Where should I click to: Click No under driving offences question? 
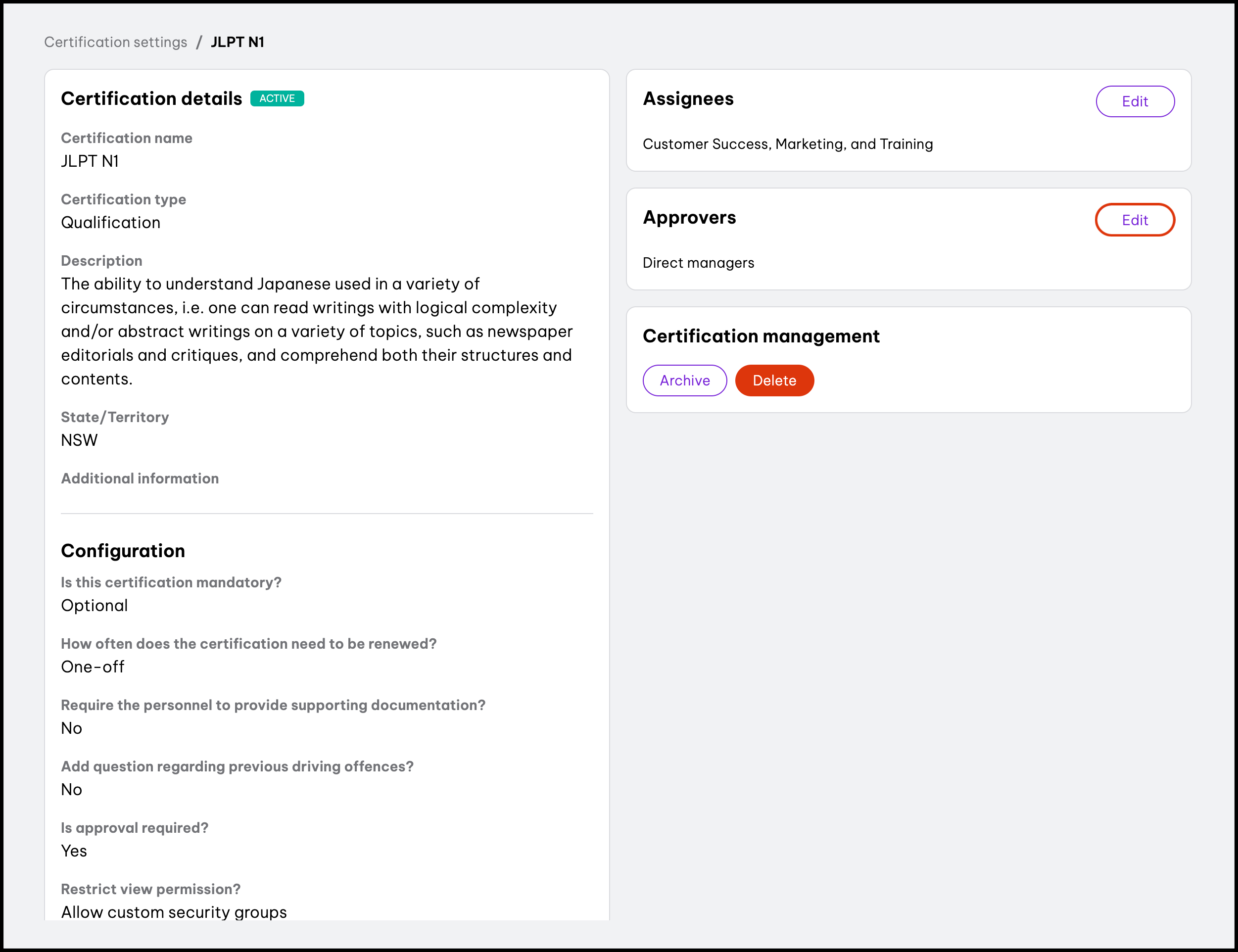(x=71, y=789)
